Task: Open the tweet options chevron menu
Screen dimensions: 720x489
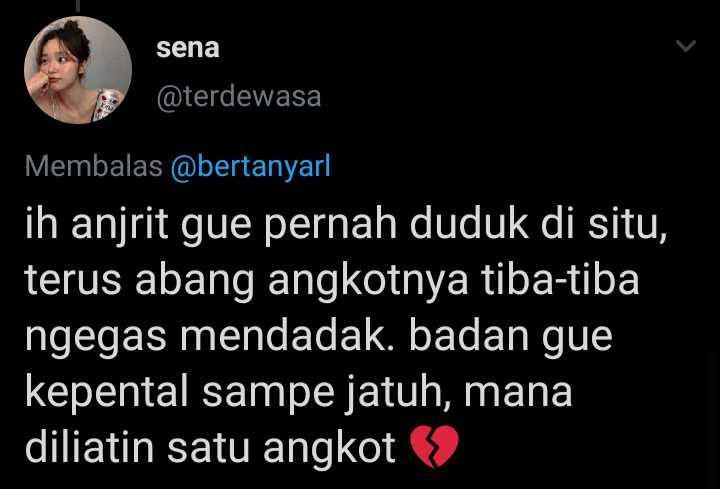Action: pyautogui.click(x=686, y=46)
